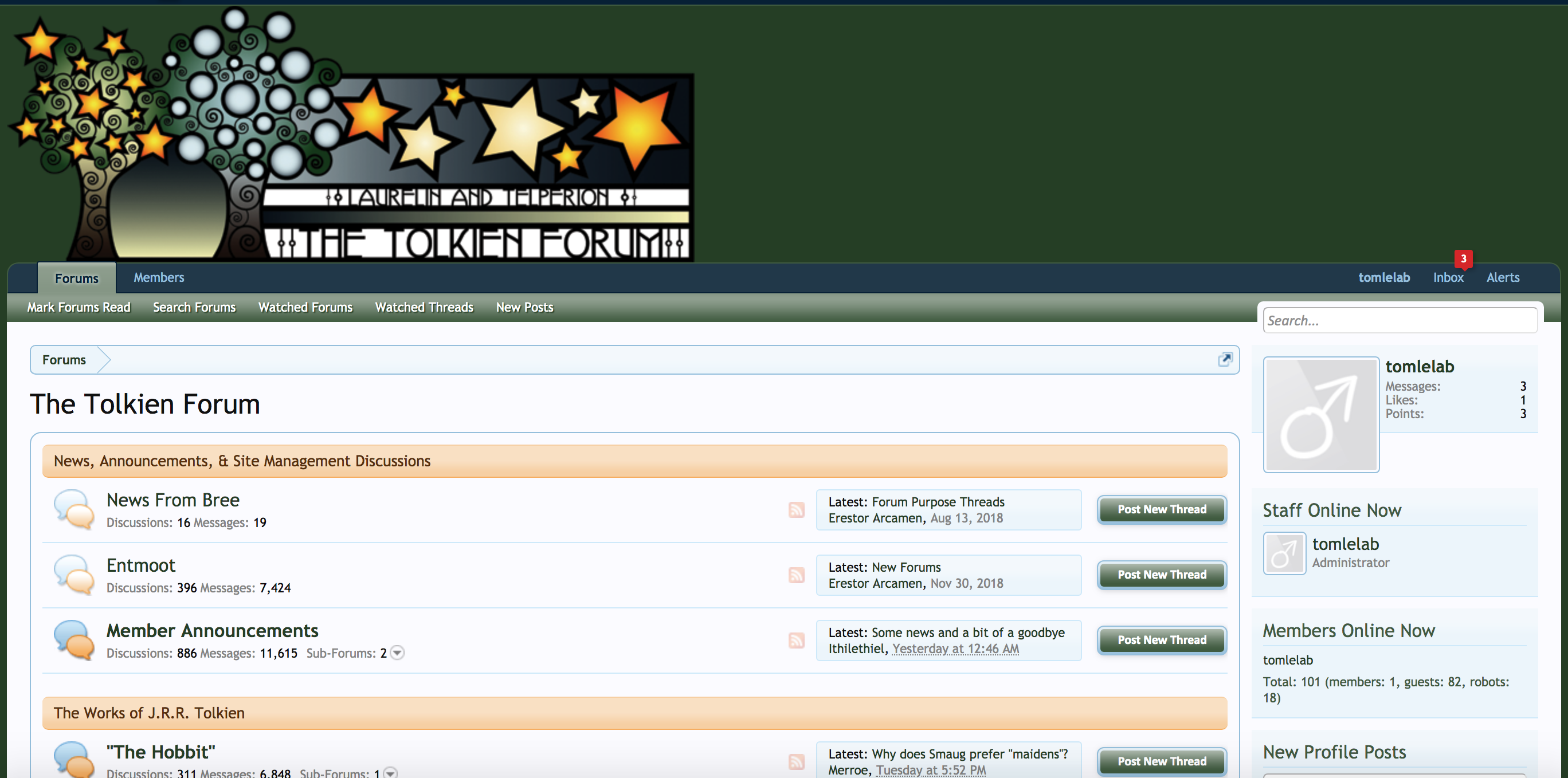Viewport: 1568px width, 778px height.
Task: Open tomlelab staff avatar under Staff Online Now
Action: click(x=1284, y=553)
